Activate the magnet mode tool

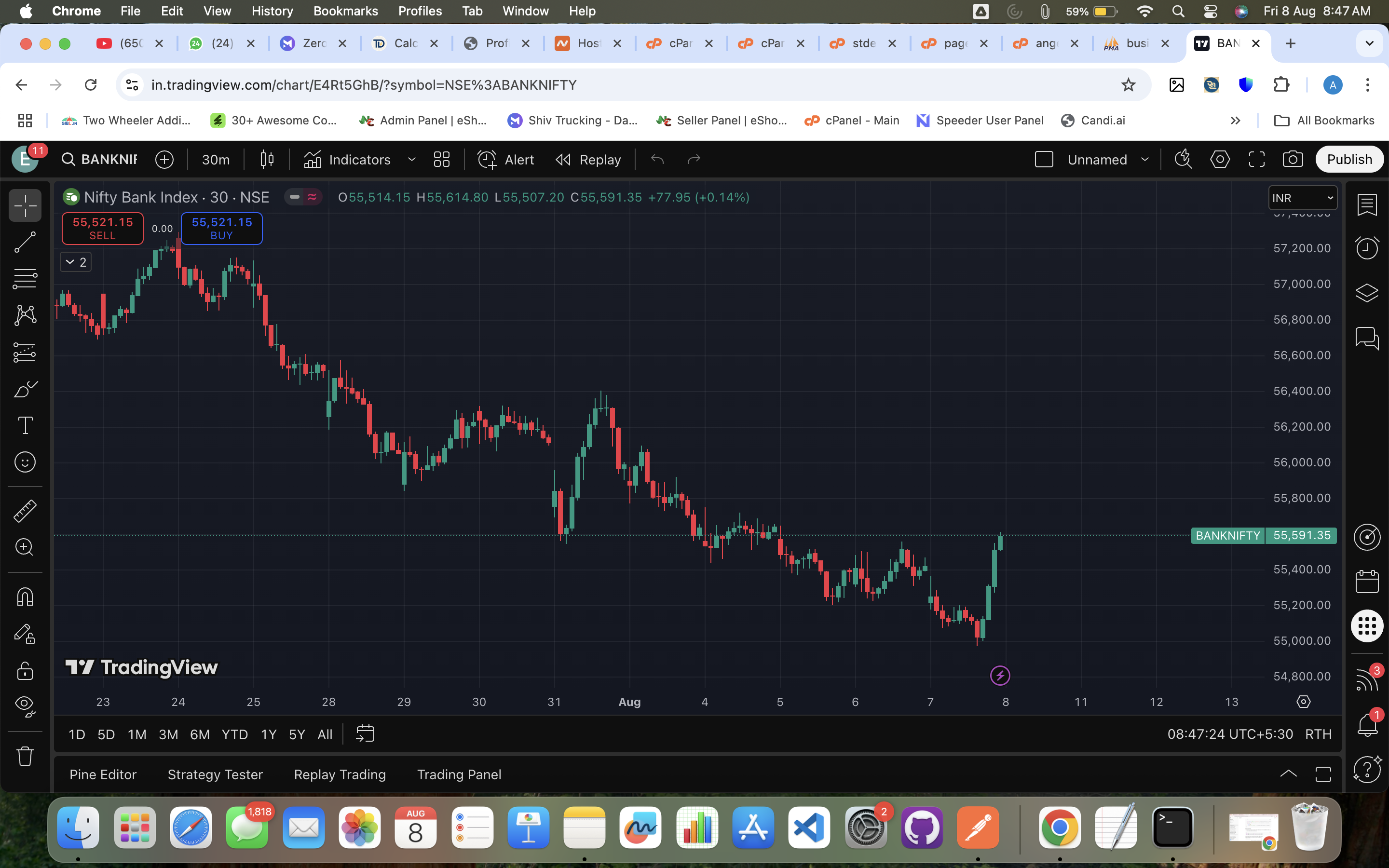click(x=25, y=597)
